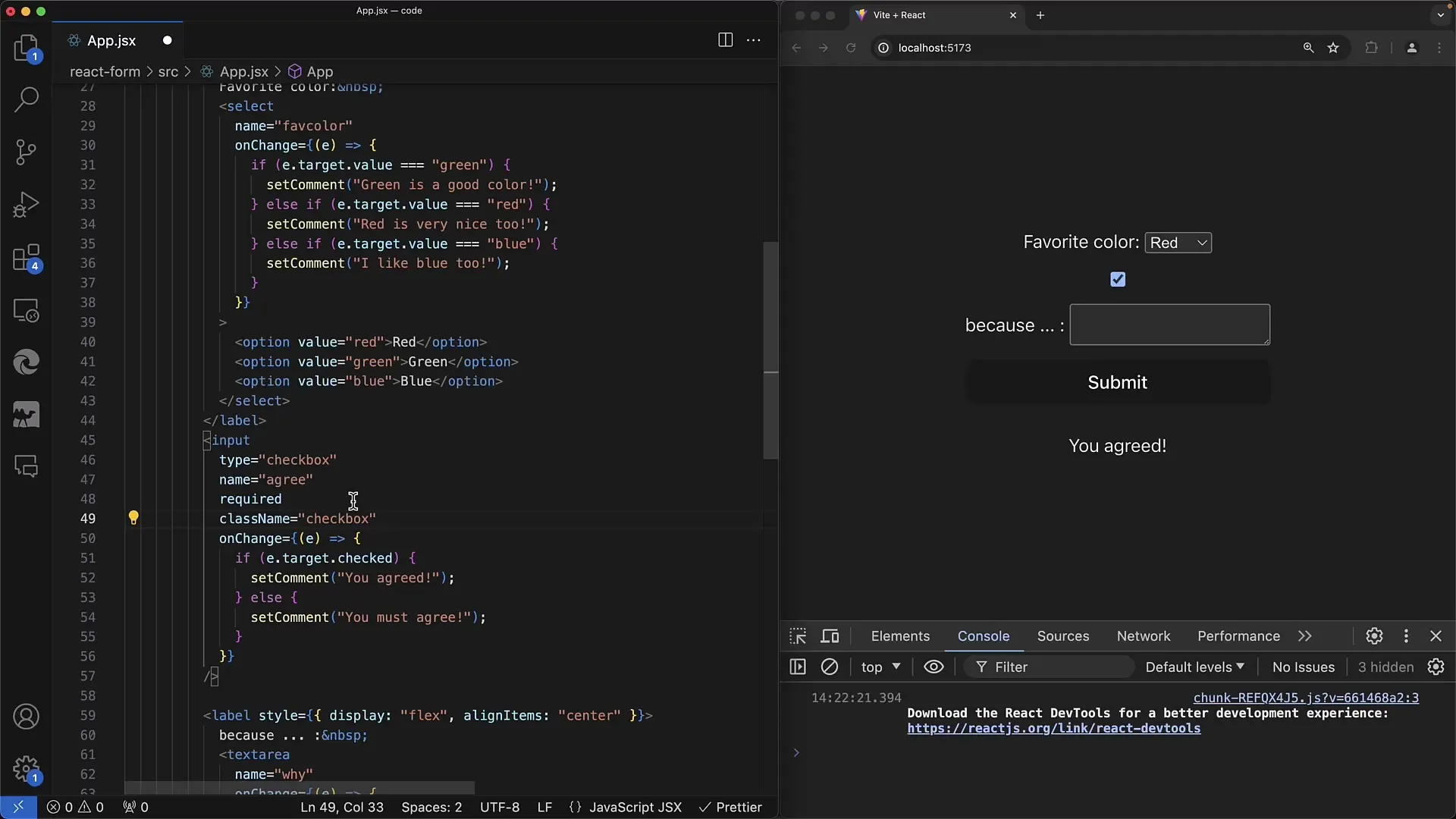Open the Explorer view in activity bar
Screen dimensions: 1456x819
click(27, 47)
